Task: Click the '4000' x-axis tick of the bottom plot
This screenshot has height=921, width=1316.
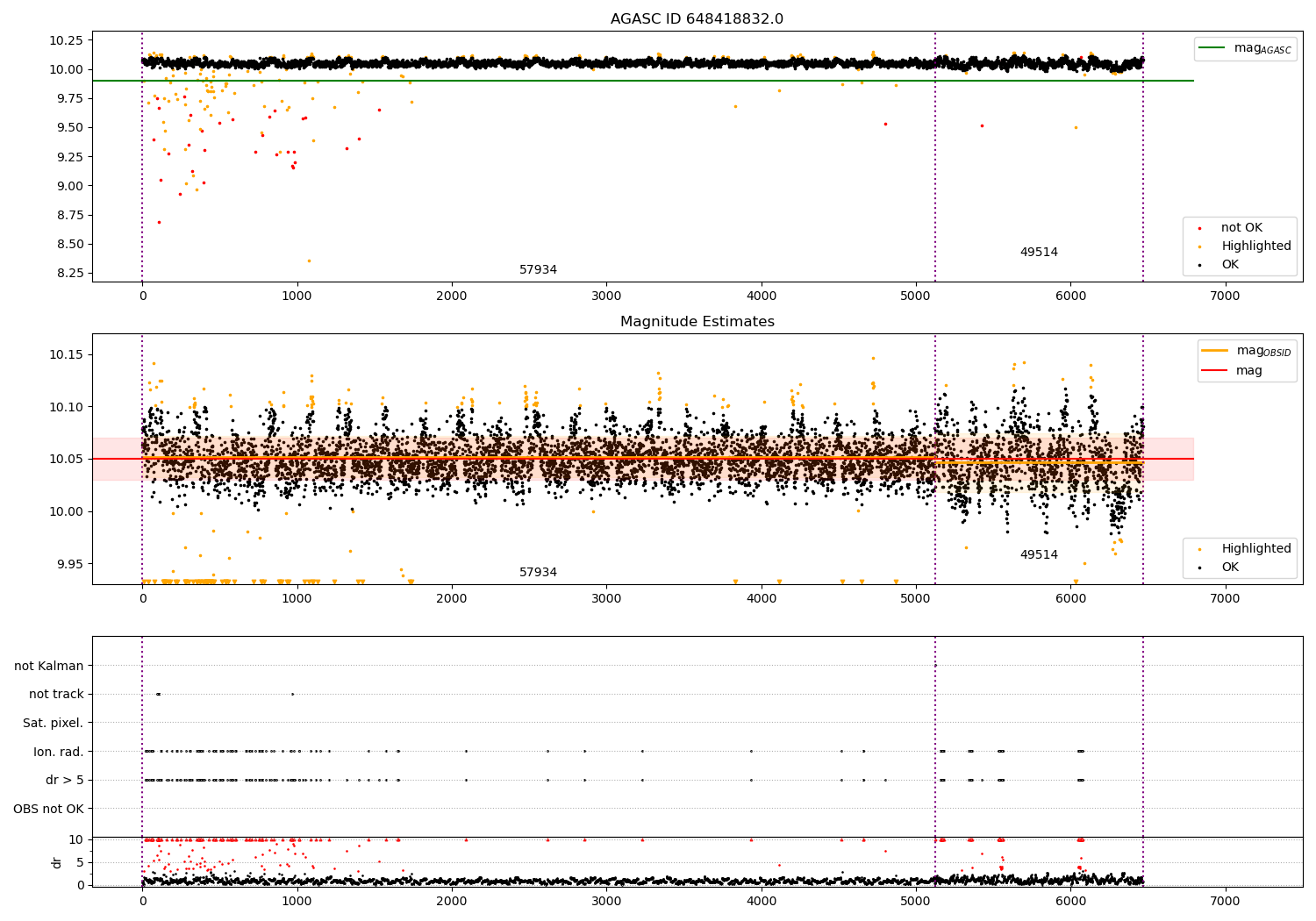Action: [761, 902]
